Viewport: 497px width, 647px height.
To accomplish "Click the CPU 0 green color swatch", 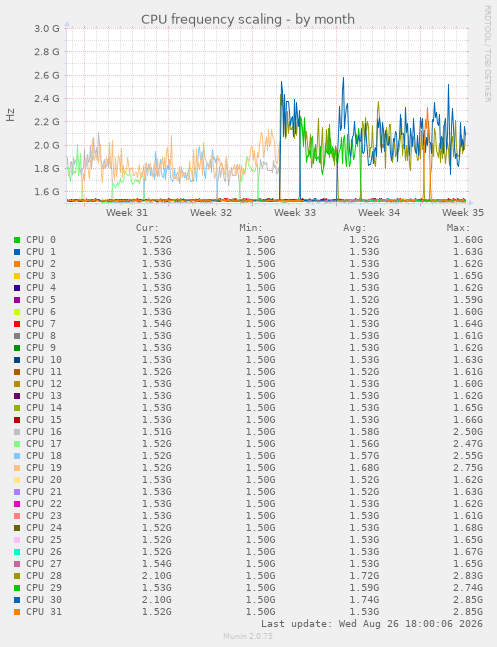I will tap(17, 240).
